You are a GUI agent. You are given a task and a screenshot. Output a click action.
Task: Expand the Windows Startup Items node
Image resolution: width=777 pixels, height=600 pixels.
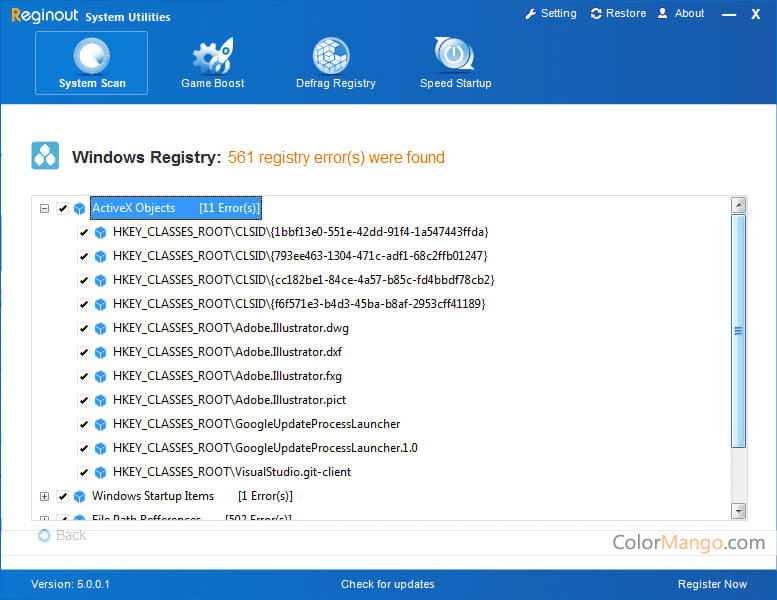pos(44,496)
